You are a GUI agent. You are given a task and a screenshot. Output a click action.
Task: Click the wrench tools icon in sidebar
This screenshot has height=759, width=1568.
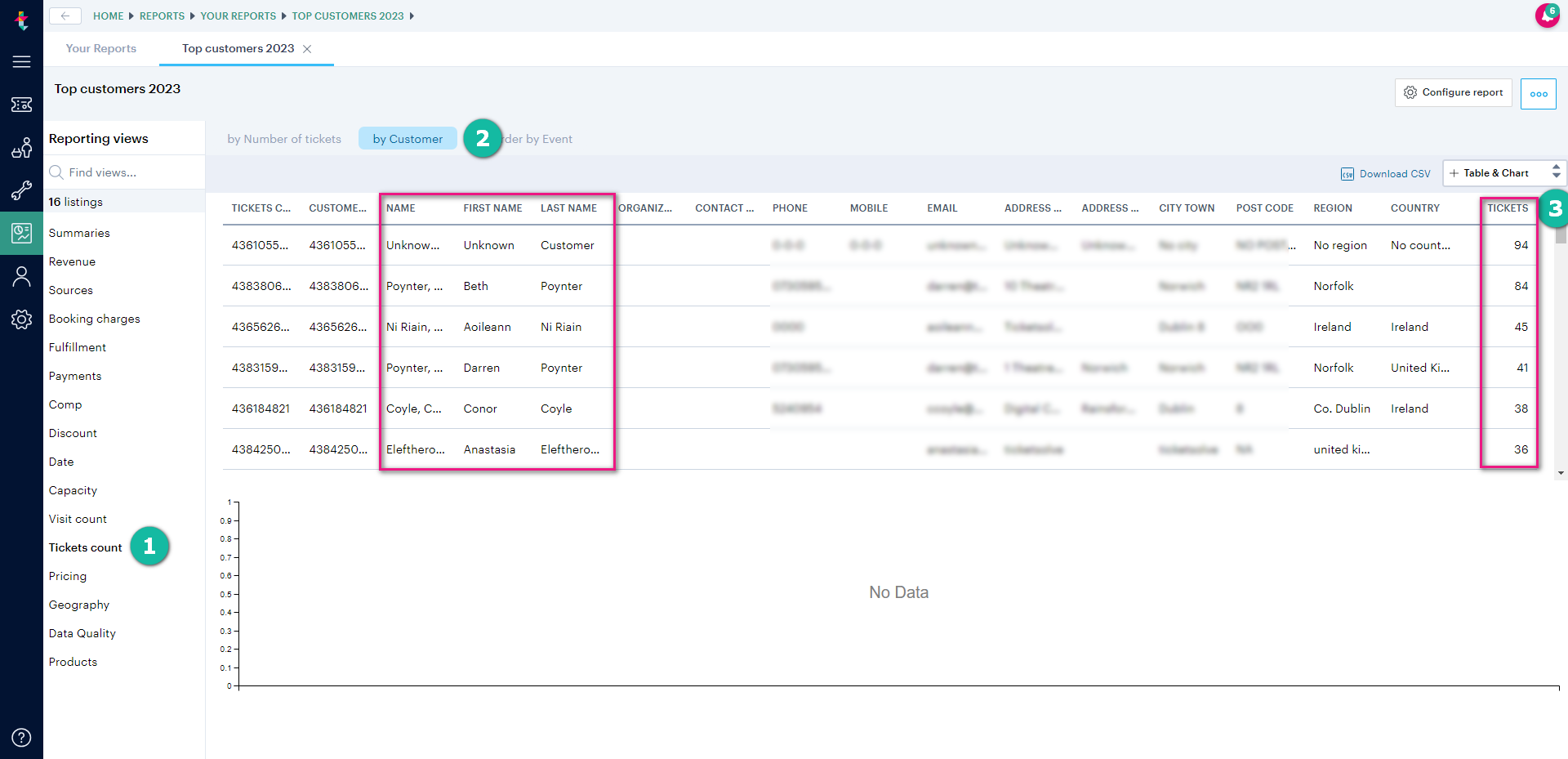coord(22,190)
